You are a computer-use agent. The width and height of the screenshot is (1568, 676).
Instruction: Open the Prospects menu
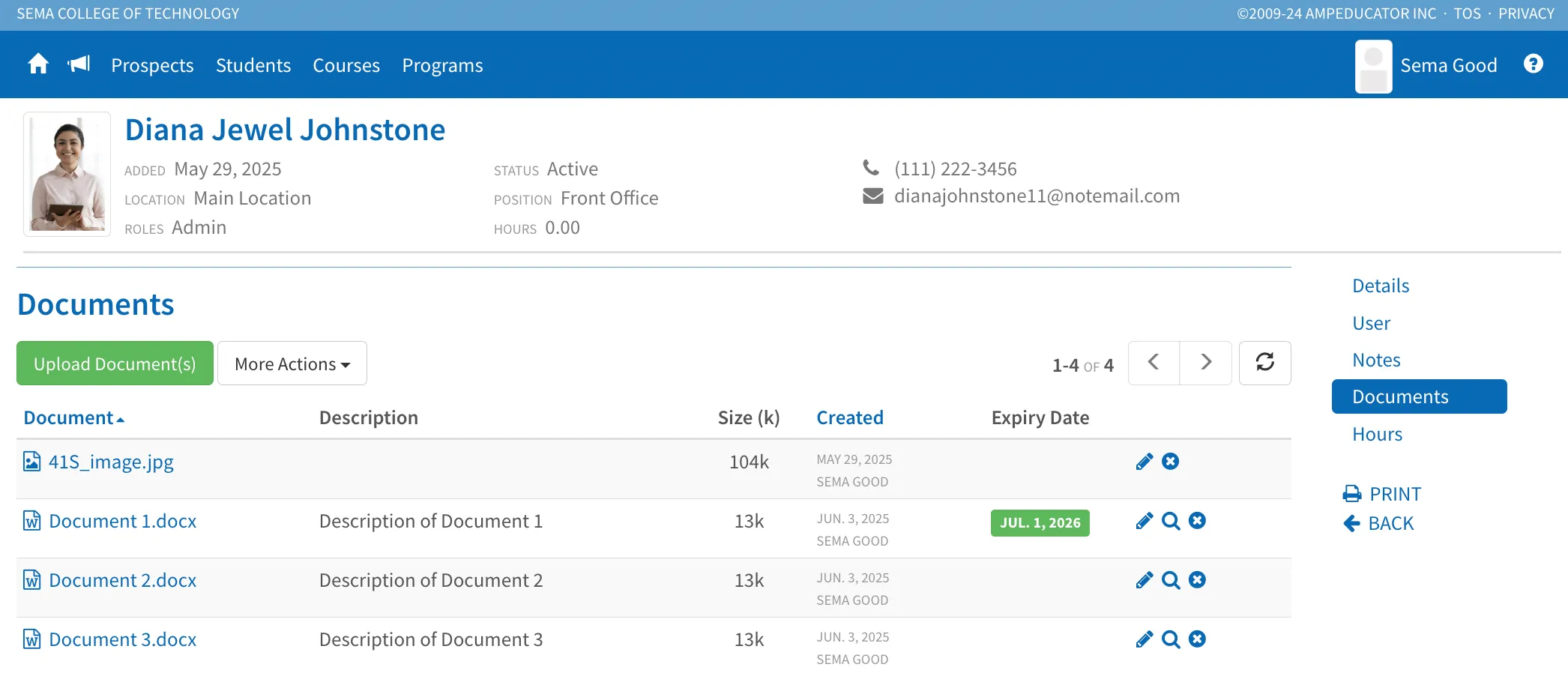tap(152, 66)
